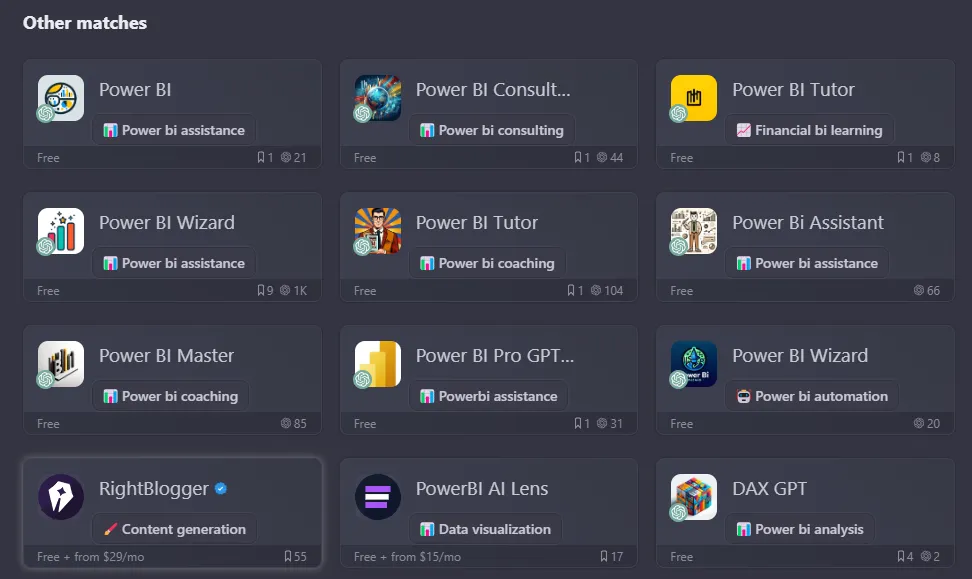Open the Power BI card logo icon

coord(61,98)
